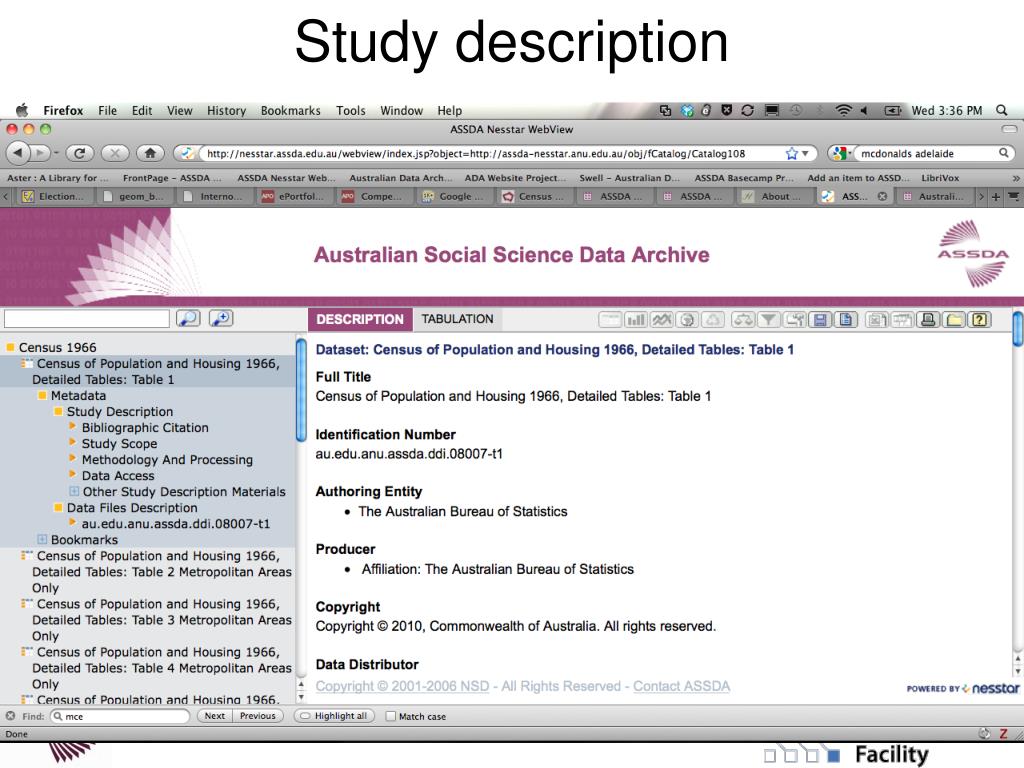Click the recycle clear toolbar icon
The height and width of the screenshot is (768, 1024).
coord(713,319)
